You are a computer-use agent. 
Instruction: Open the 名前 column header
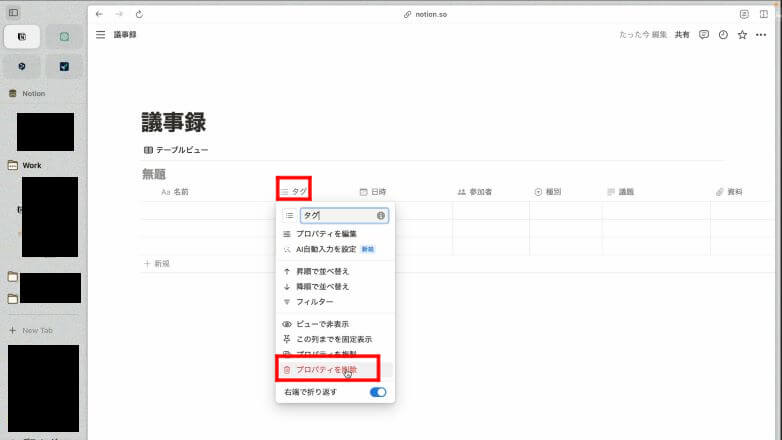pos(175,192)
